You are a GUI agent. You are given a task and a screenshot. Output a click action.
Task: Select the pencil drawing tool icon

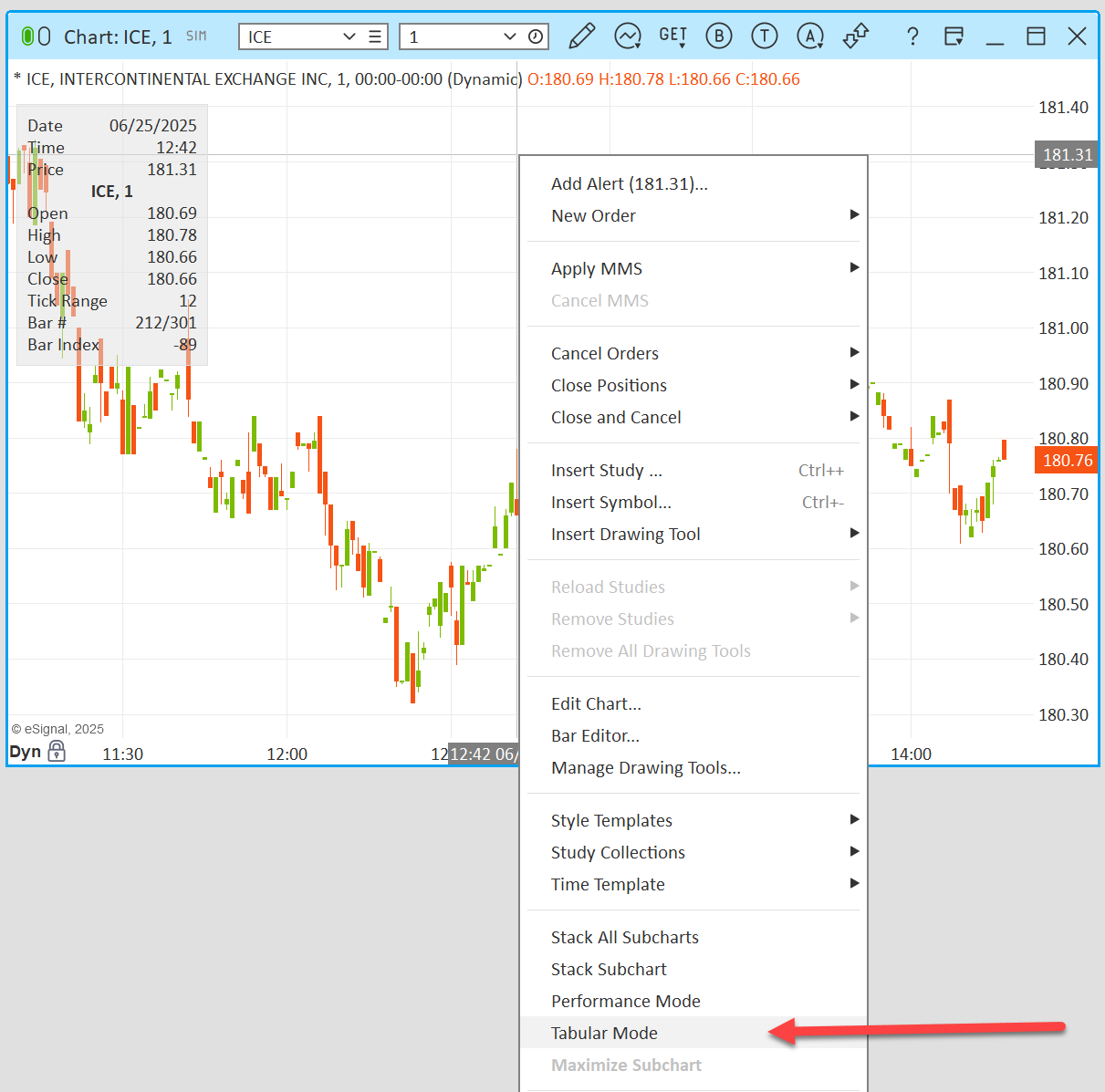tap(581, 36)
